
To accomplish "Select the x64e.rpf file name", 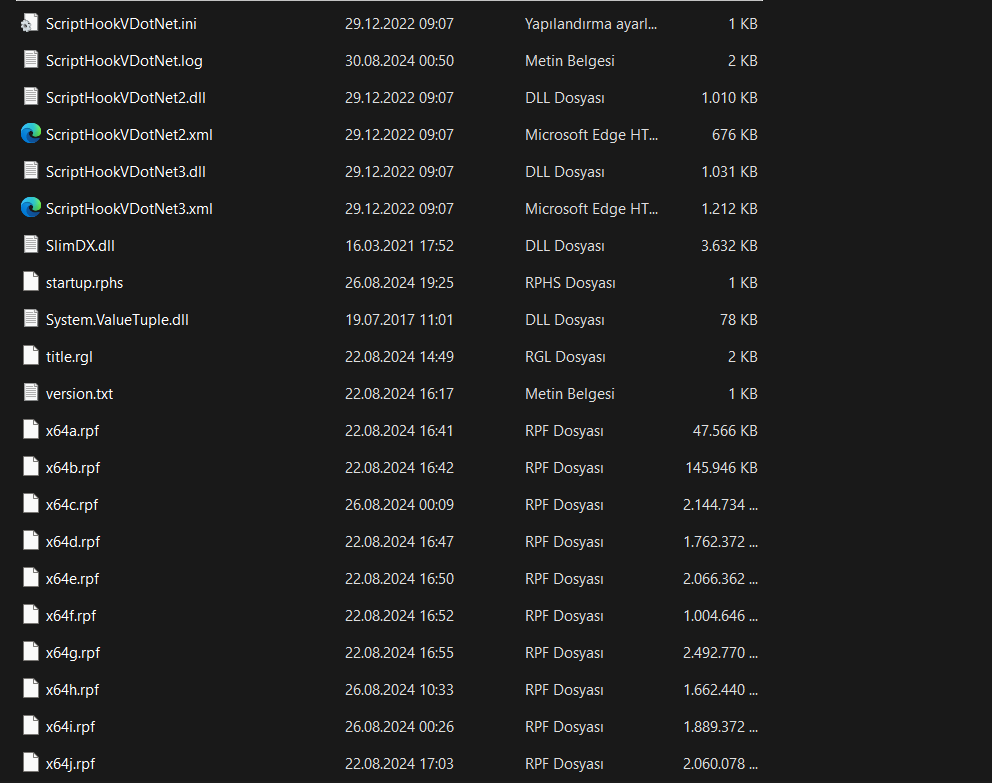I will tap(73, 579).
